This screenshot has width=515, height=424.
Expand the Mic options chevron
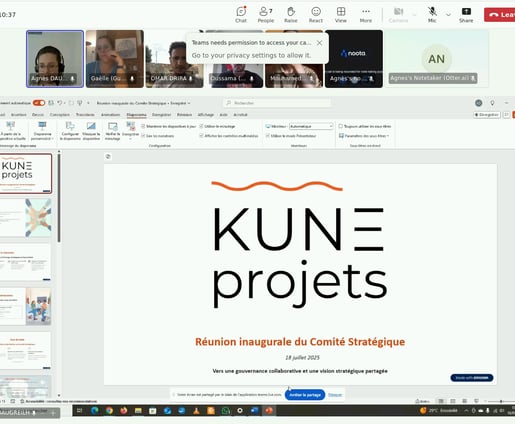pos(448,15)
